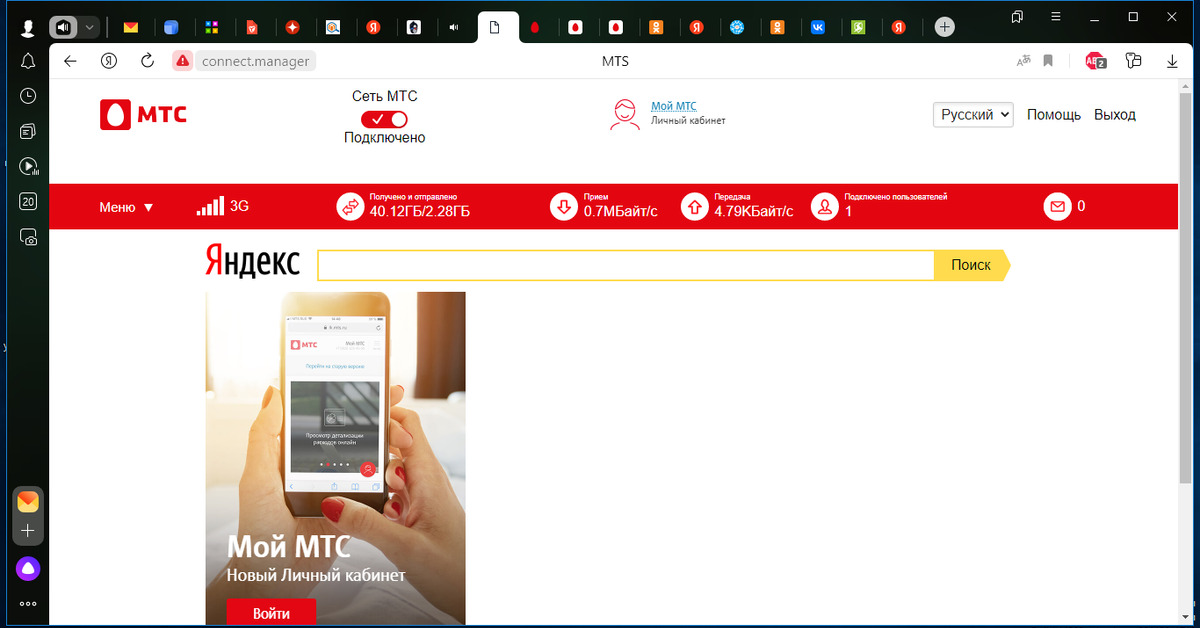The image size is (1200, 628).
Task: Switch to the muted speaker tab
Action: coord(454,27)
